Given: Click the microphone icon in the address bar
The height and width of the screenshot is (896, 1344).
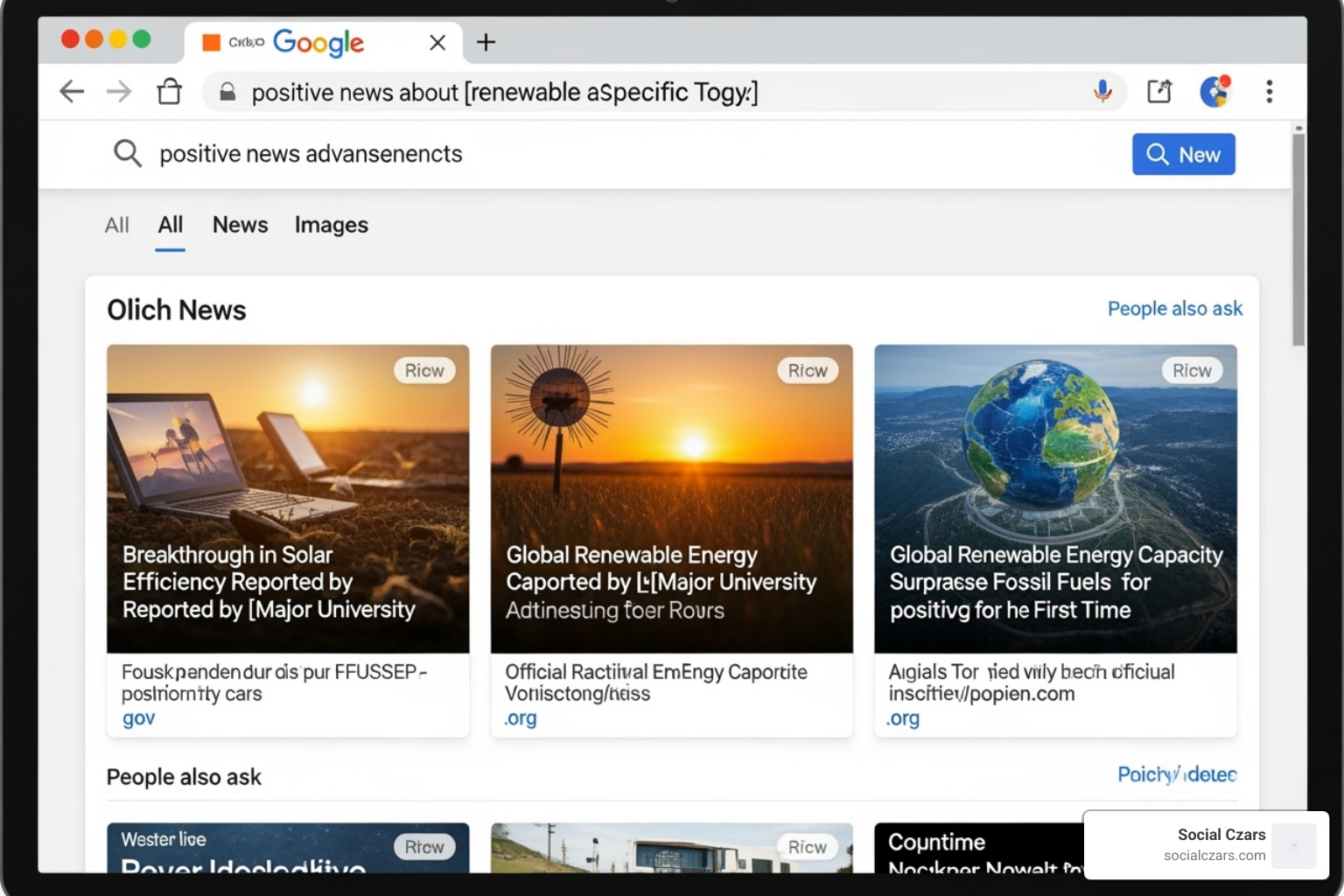Looking at the screenshot, I should (1102, 91).
